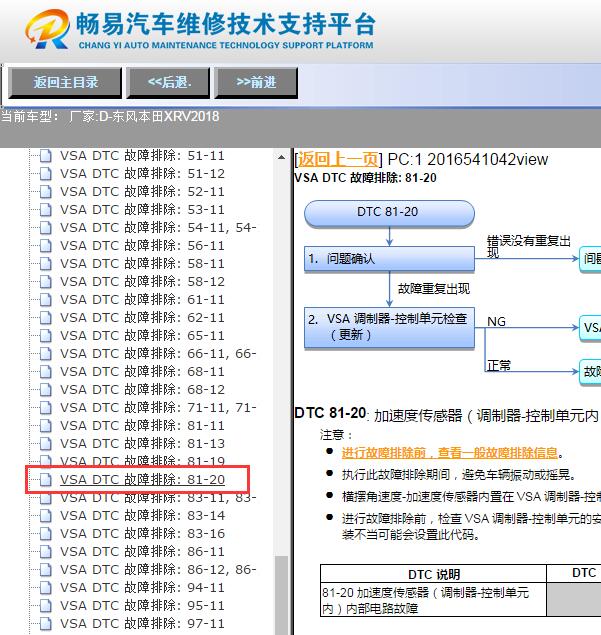Image resolution: width=601 pixels, height=635 pixels.
Task: Select tree item VSA DTC 故障排除: 86-12, 86-
Action: tap(158, 570)
